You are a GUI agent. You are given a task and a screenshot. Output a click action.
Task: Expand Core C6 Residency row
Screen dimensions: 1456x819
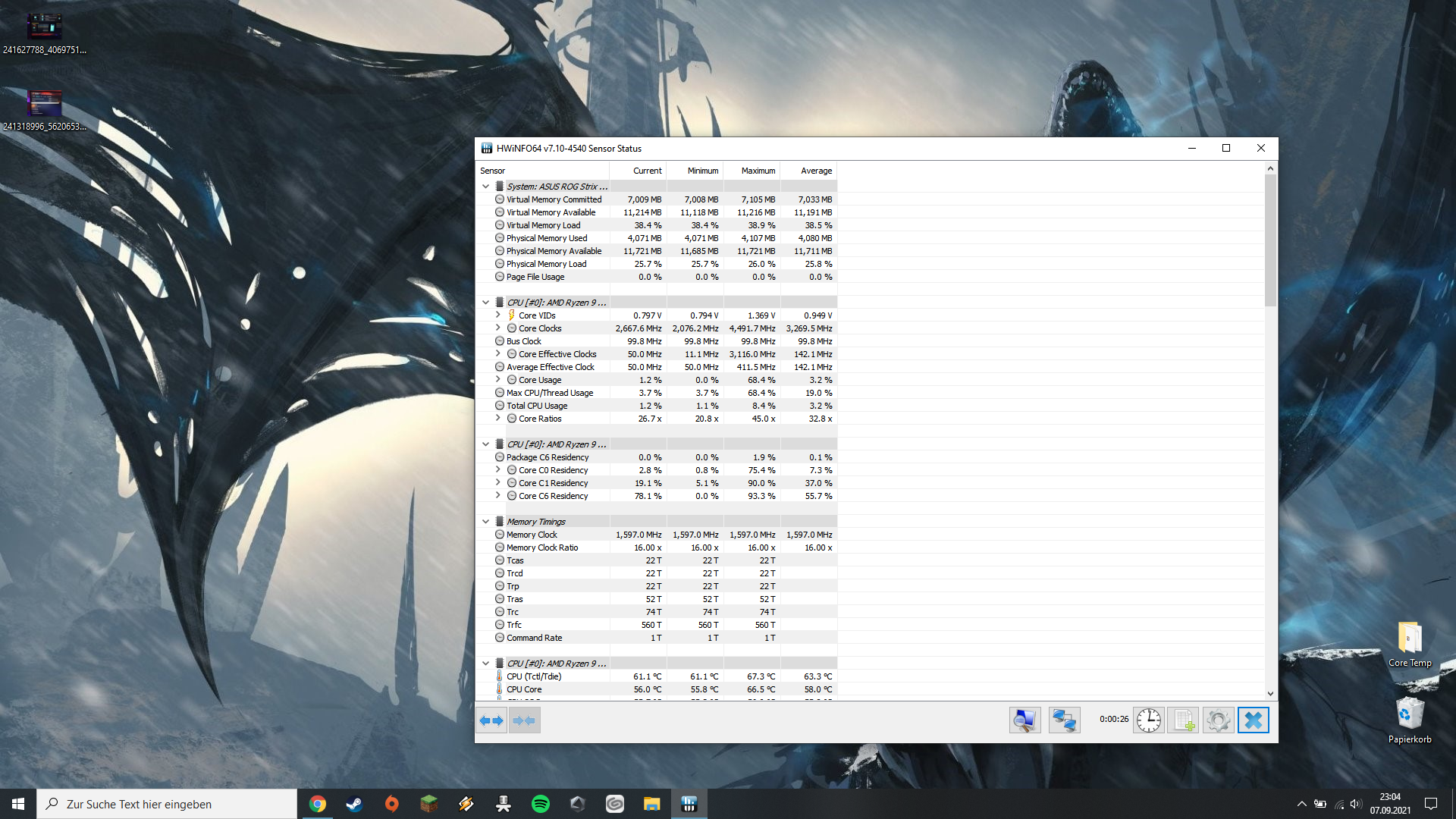498,496
